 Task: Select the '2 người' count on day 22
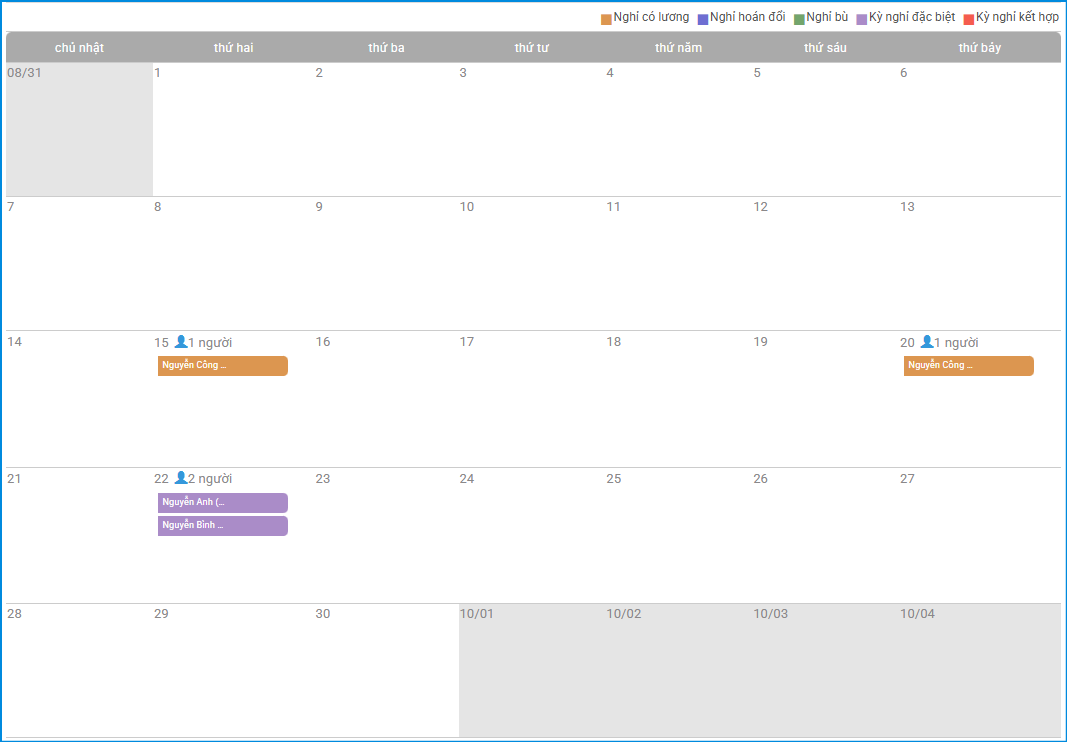coord(211,479)
